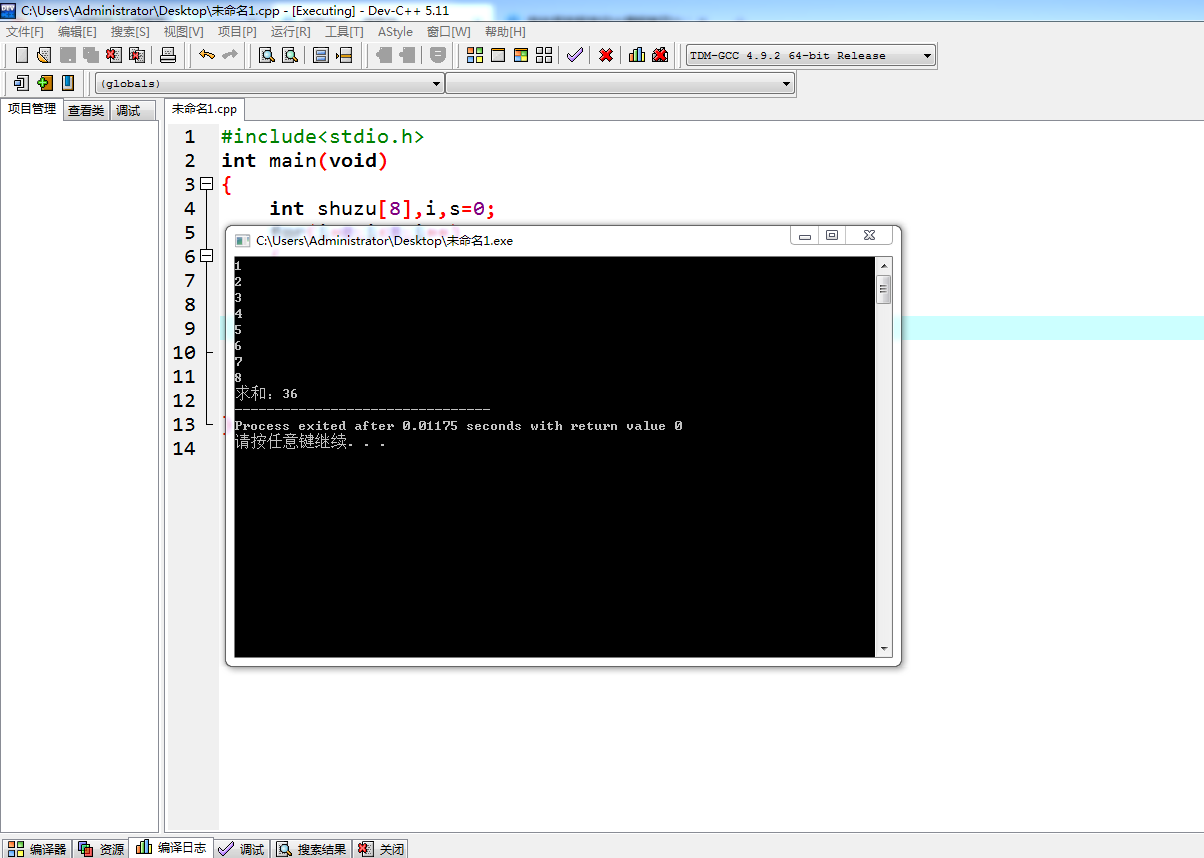Switch to the 查看类 side tab
Screen dimensions: 1204x858
pyautogui.click(x=86, y=111)
